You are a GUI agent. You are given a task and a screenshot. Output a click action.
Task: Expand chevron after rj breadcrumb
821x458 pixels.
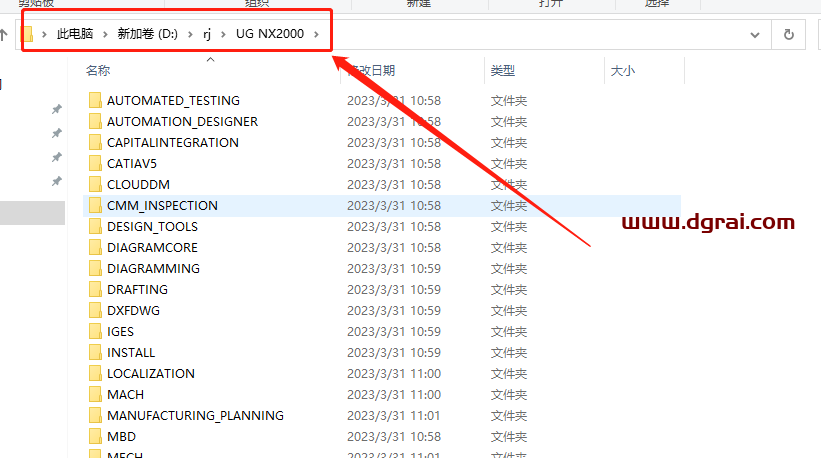(x=224, y=35)
